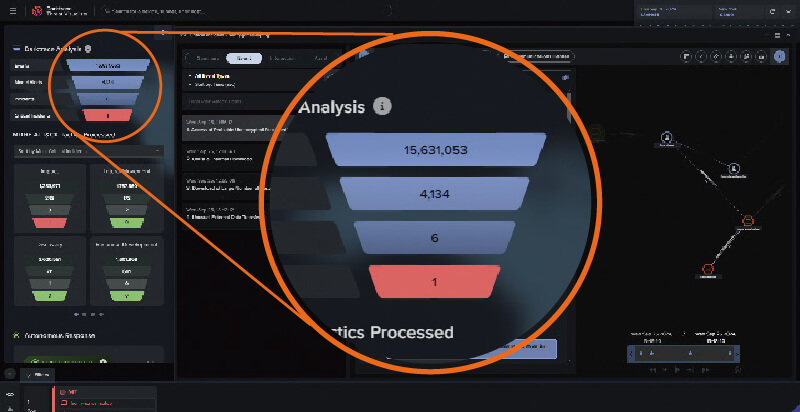The width and height of the screenshot is (800, 412).
Task: Switch to the third tab in the incident panel
Action: tap(281, 58)
